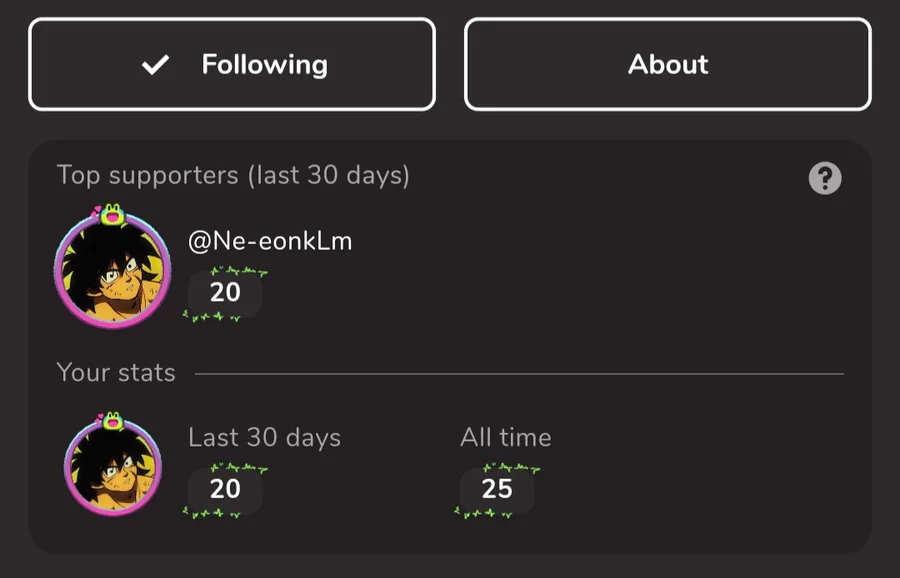Click the Top supporters (last 30 days) heading
Viewport: 900px width, 578px height.
pos(233,176)
